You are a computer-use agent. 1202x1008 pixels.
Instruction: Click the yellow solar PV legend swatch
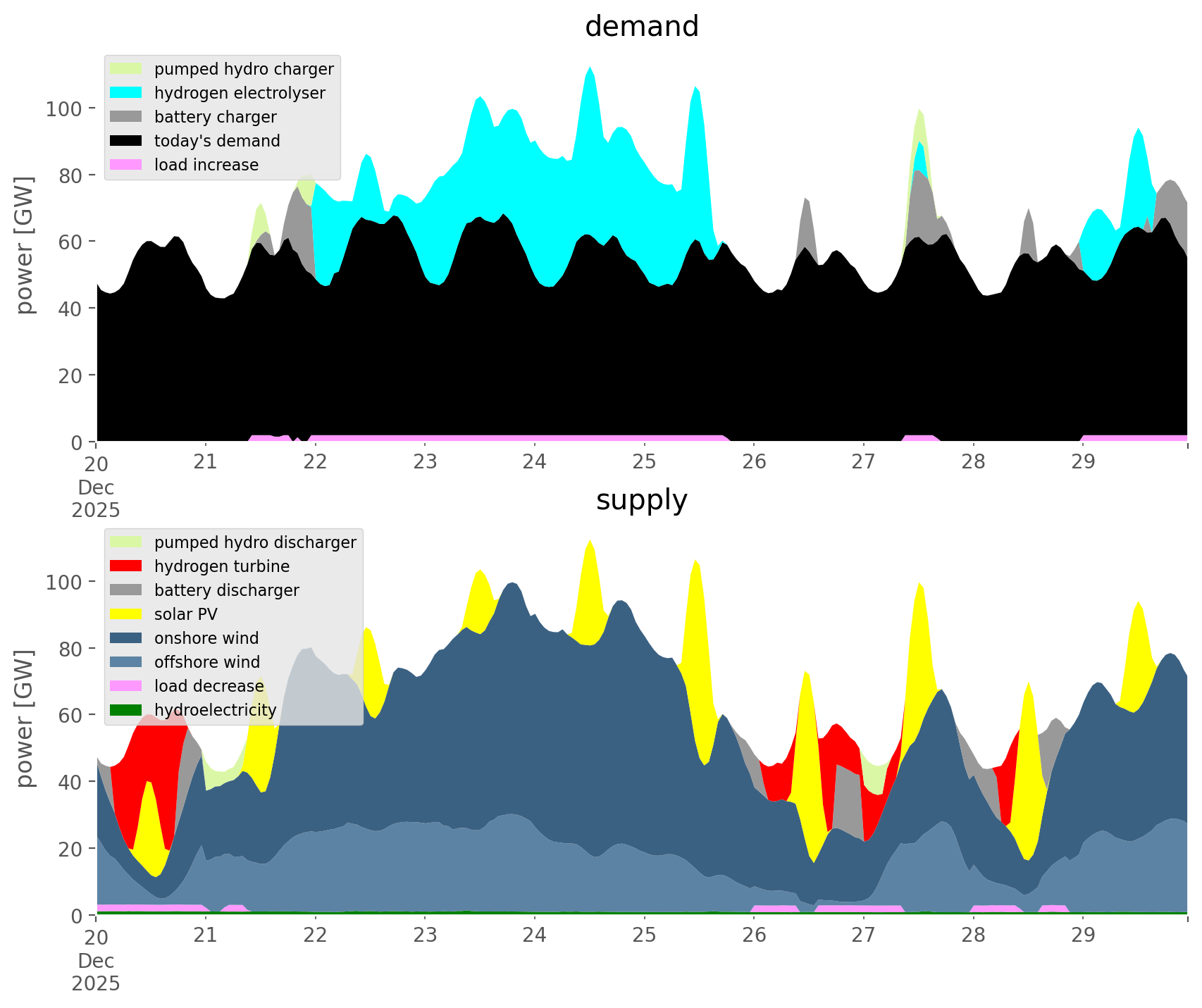(126, 614)
